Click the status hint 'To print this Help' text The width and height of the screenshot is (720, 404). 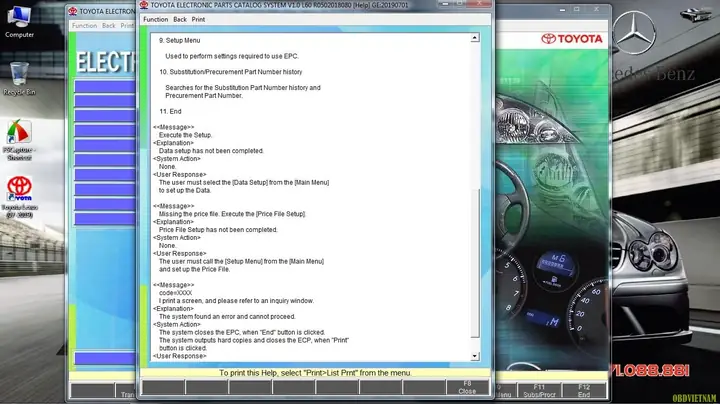coord(315,373)
